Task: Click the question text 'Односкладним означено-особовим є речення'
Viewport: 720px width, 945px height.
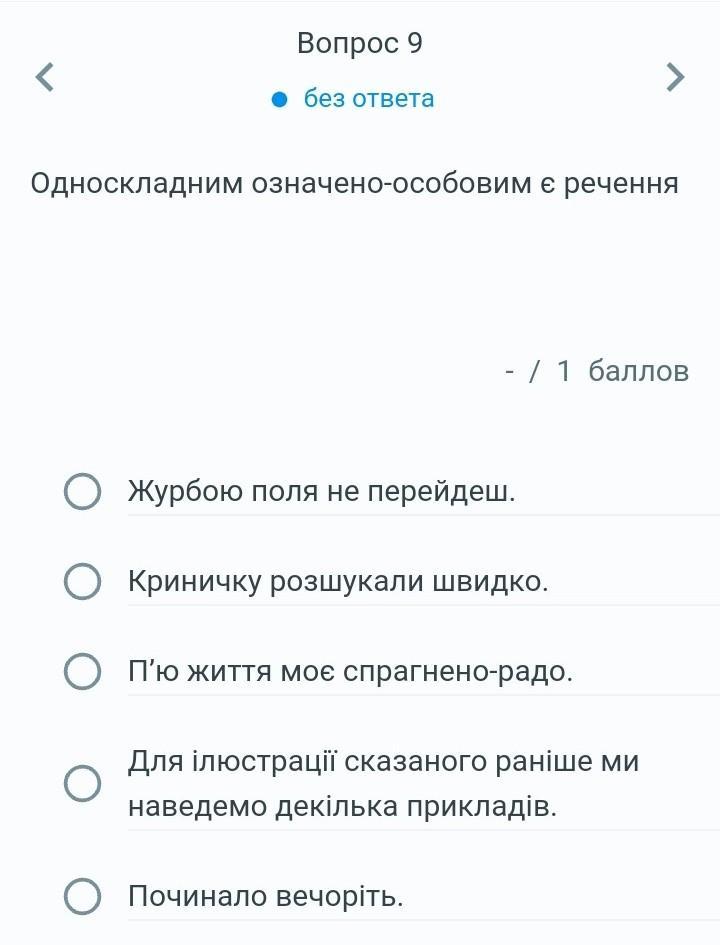Action: click(x=355, y=185)
